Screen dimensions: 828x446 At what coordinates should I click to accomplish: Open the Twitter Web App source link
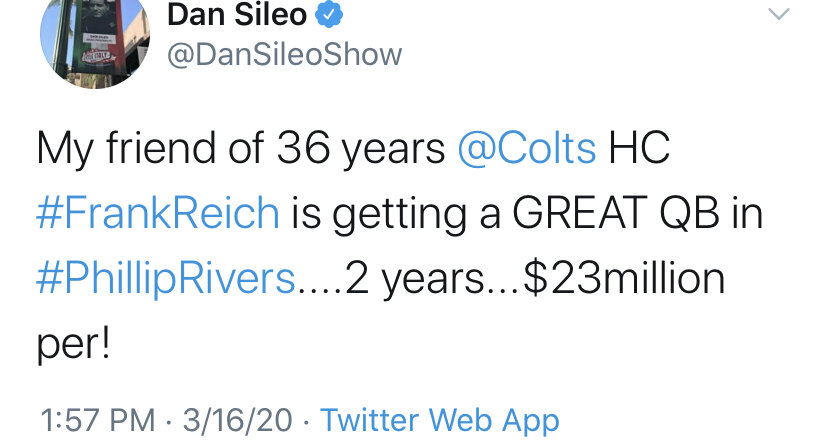[x=440, y=422]
